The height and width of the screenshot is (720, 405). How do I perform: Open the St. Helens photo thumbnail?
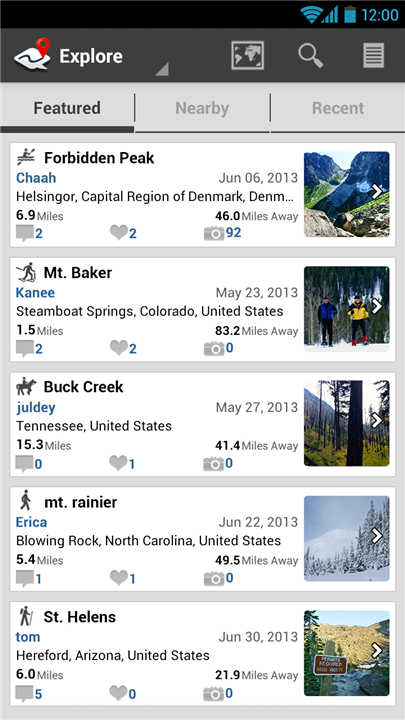tap(347, 653)
